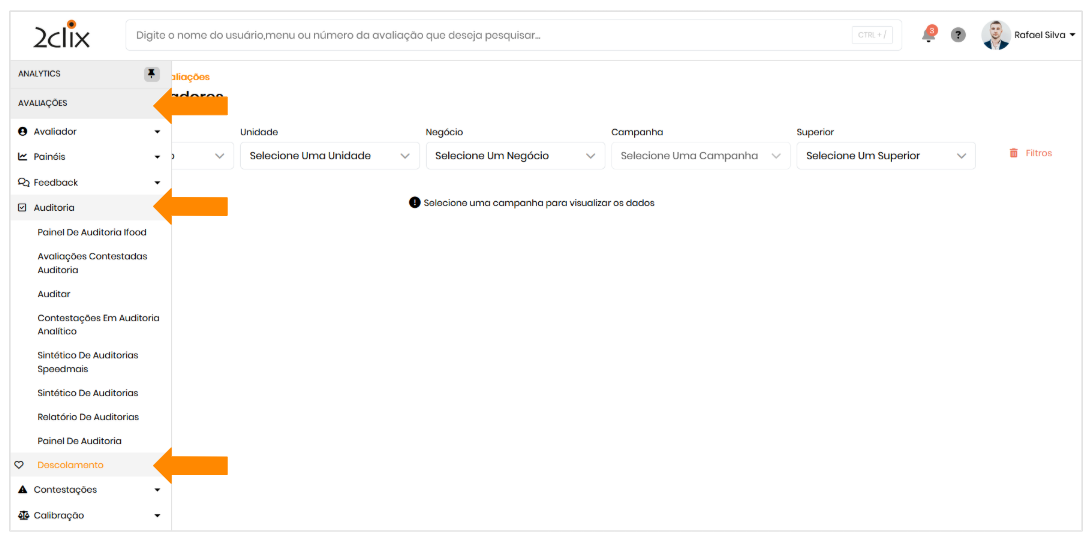The height and width of the screenshot is (539, 1090).
Task: Click the top search input field
Action: pyautogui.click(x=490, y=35)
